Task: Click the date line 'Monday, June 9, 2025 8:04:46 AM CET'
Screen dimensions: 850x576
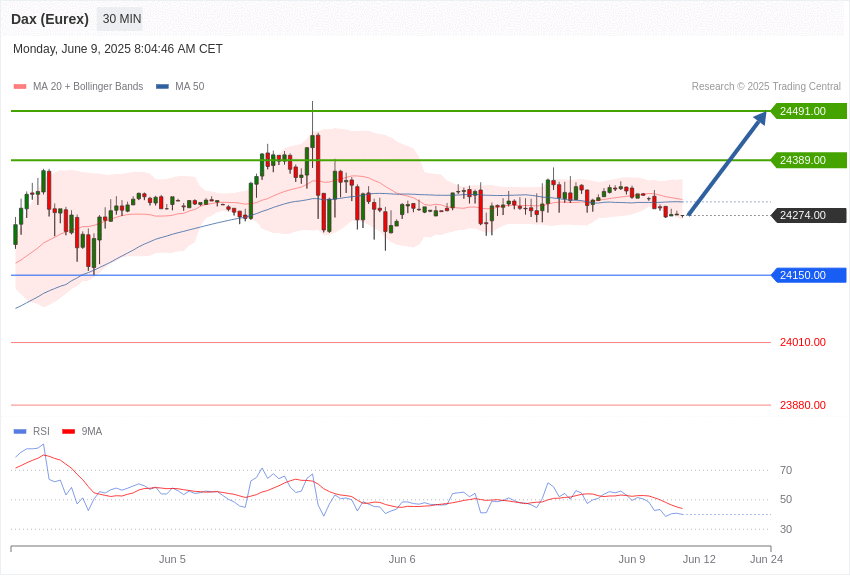Action: (x=118, y=49)
